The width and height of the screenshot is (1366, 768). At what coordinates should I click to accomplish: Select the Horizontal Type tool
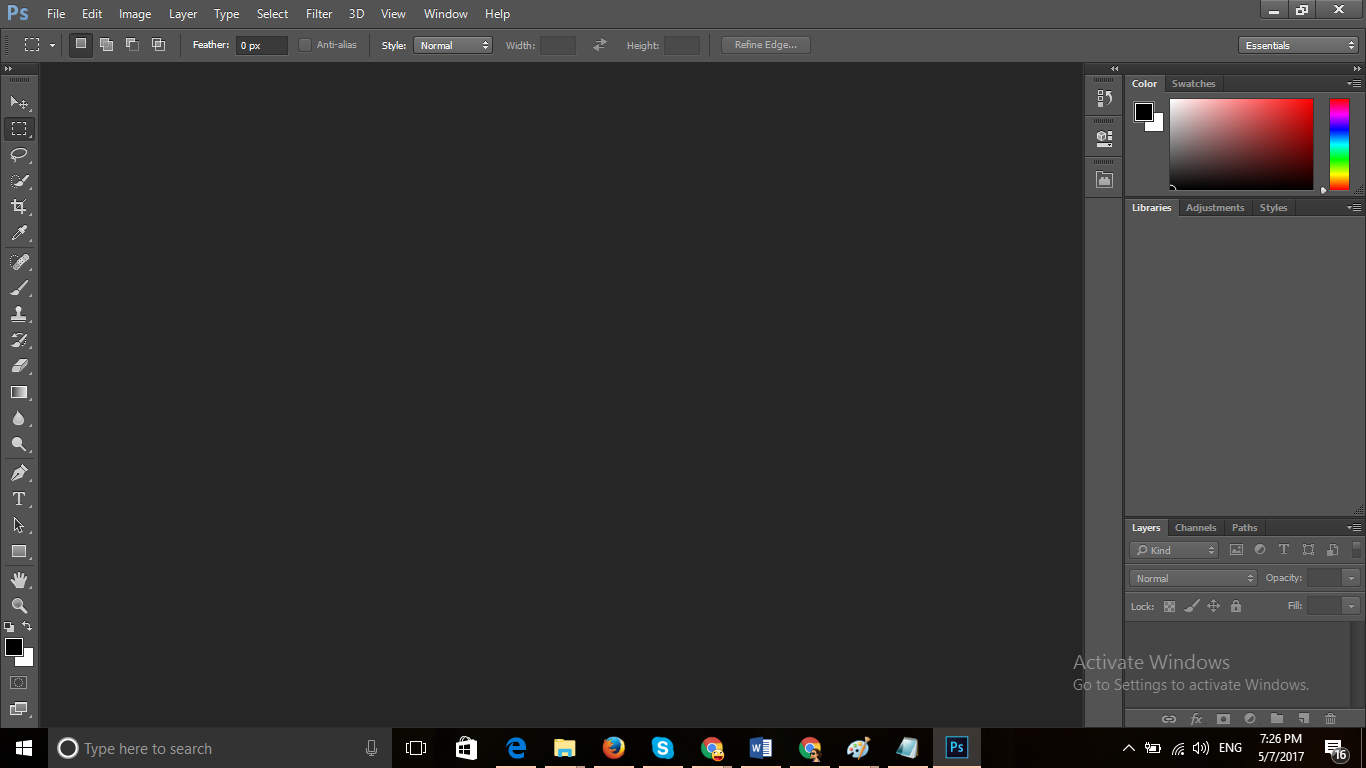click(x=19, y=498)
